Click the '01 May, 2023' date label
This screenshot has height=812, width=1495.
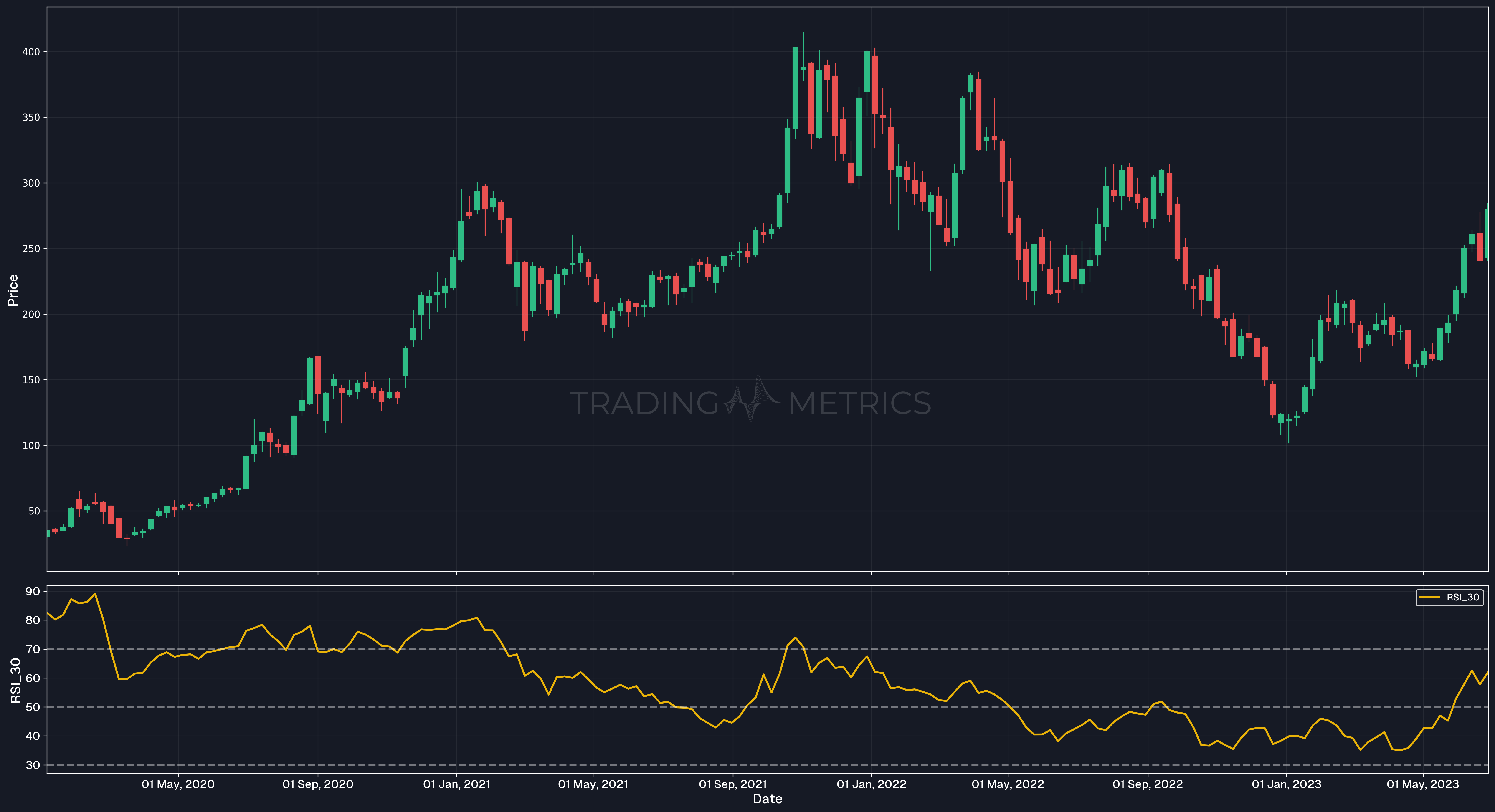click(1423, 784)
